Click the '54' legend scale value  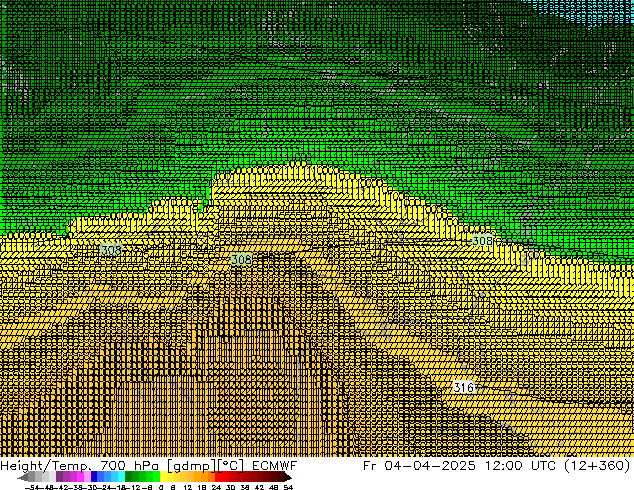pyautogui.click(x=287, y=487)
